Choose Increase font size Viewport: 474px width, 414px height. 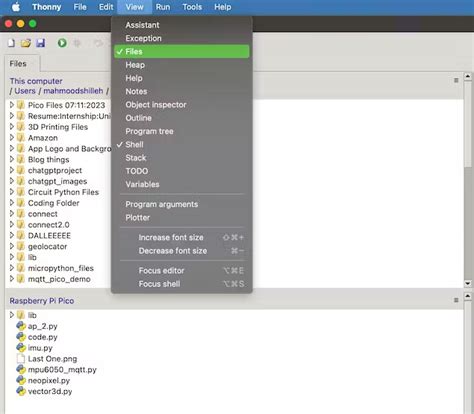[x=182, y=237]
